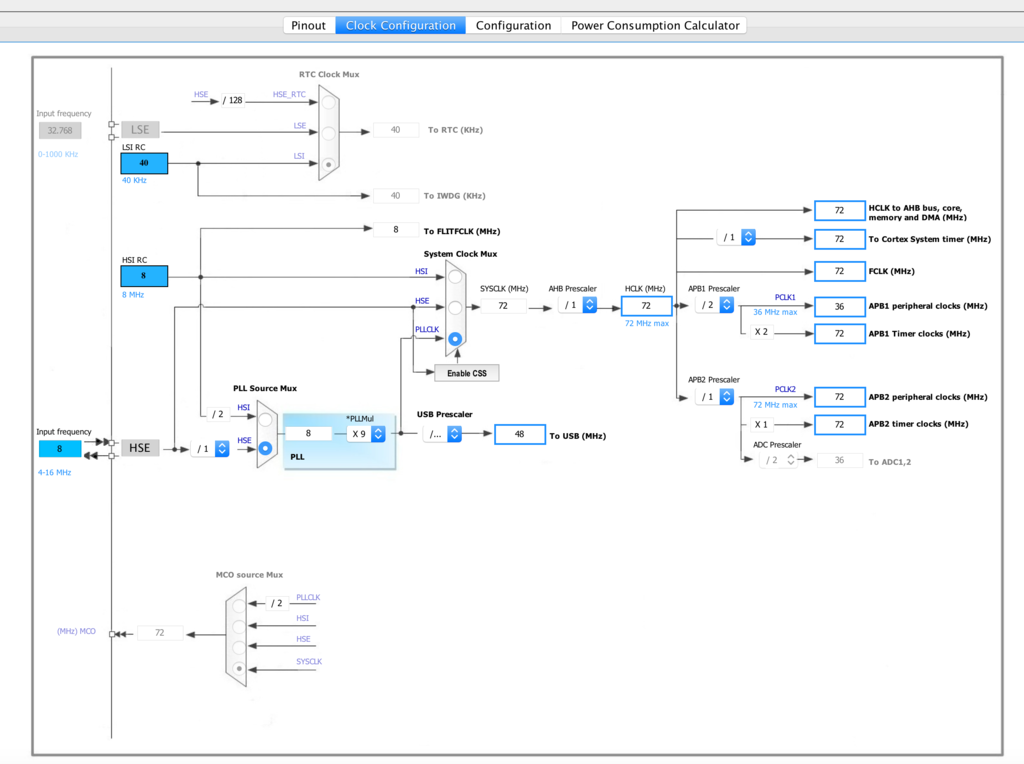Click the 'X 1' APB2 timer multiplier
The image size is (1024, 764).
coord(761,424)
